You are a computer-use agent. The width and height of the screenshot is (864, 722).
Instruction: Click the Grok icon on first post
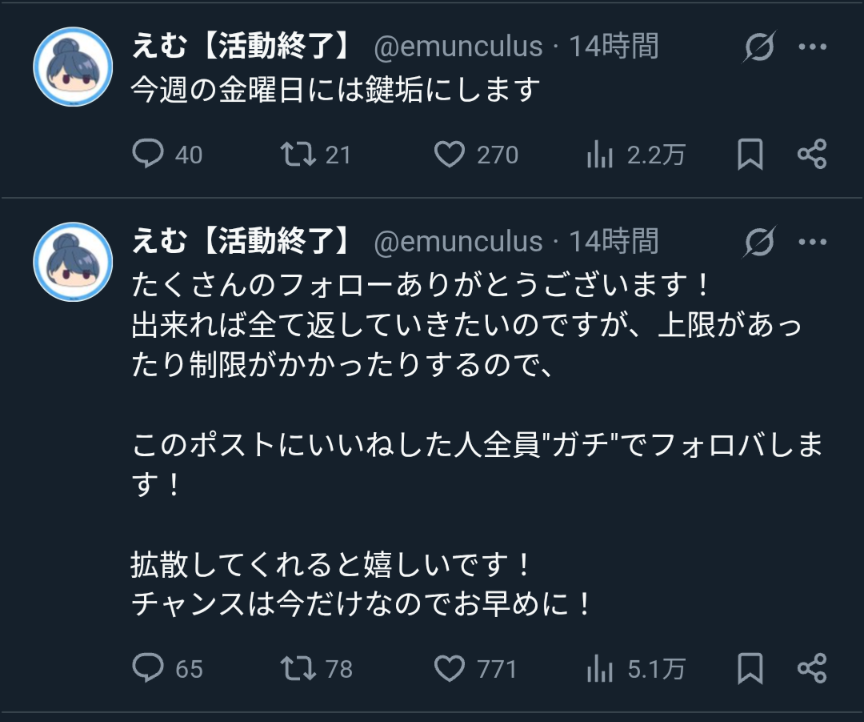(x=760, y=46)
